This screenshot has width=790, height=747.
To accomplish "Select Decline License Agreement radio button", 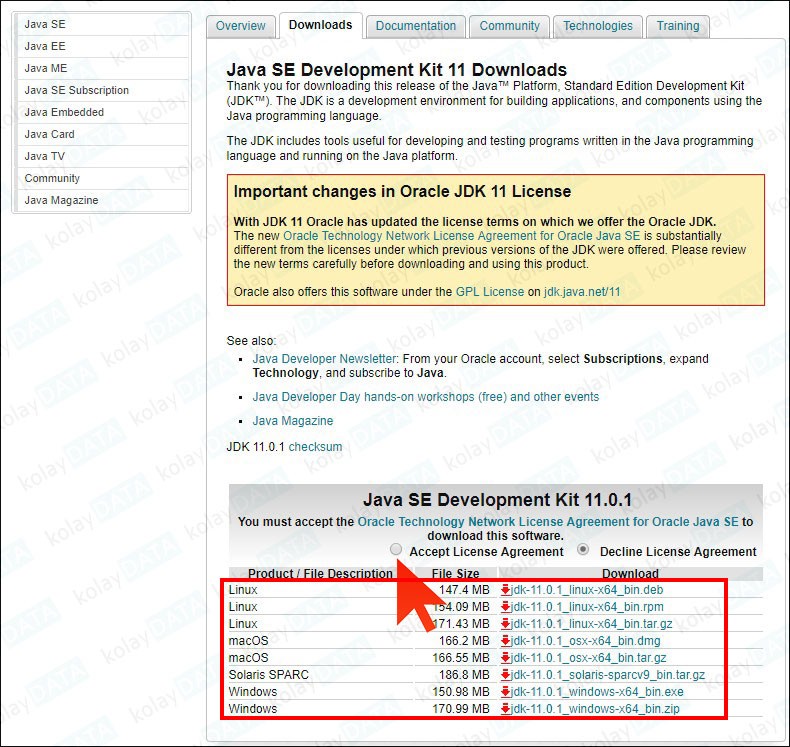I will pos(584,550).
